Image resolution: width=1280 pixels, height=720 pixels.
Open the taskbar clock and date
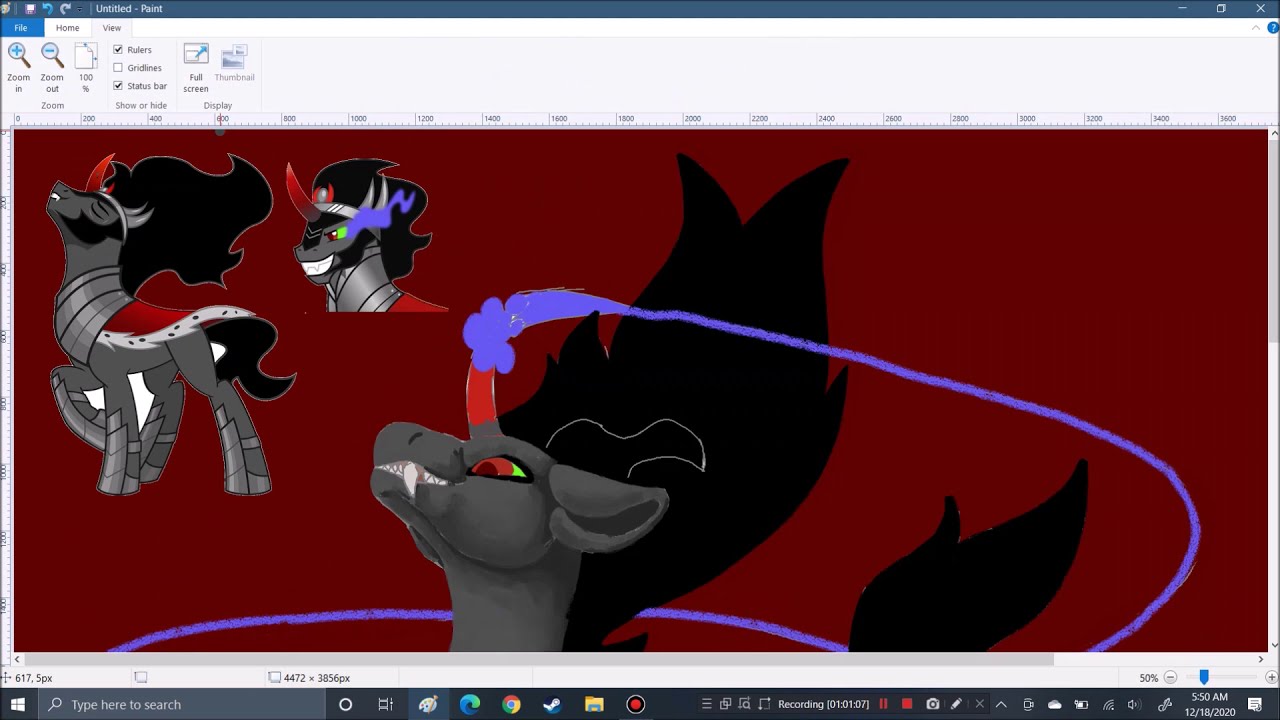click(x=1210, y=704)
